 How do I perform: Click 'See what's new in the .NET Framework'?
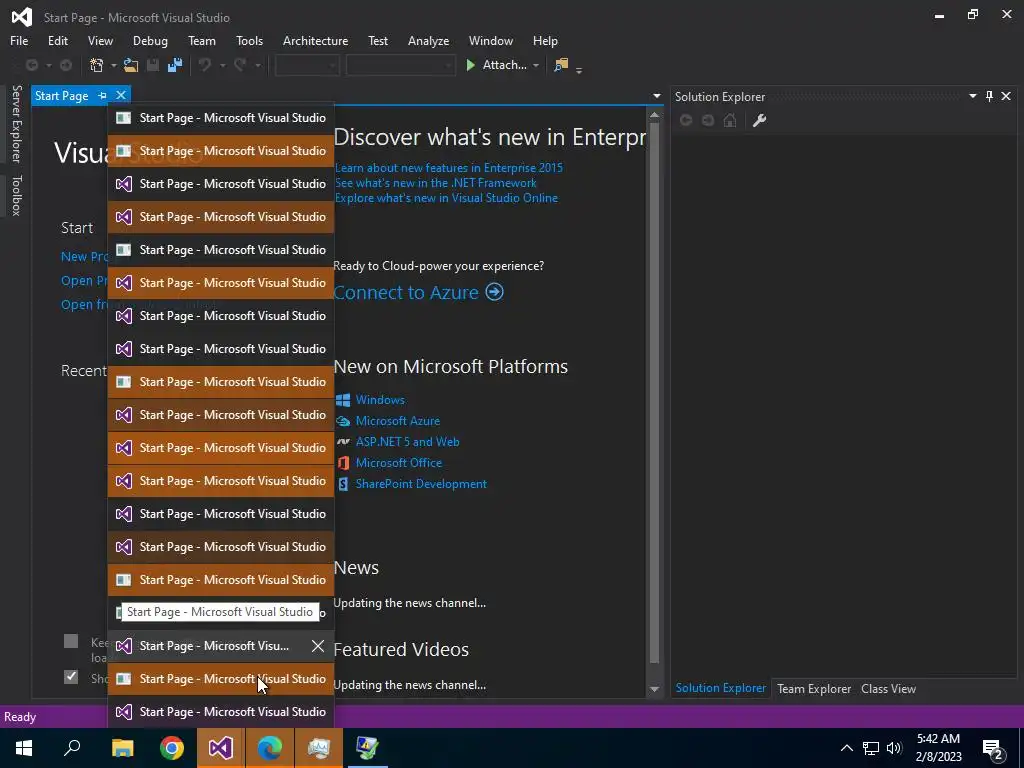tap(436, 183)
